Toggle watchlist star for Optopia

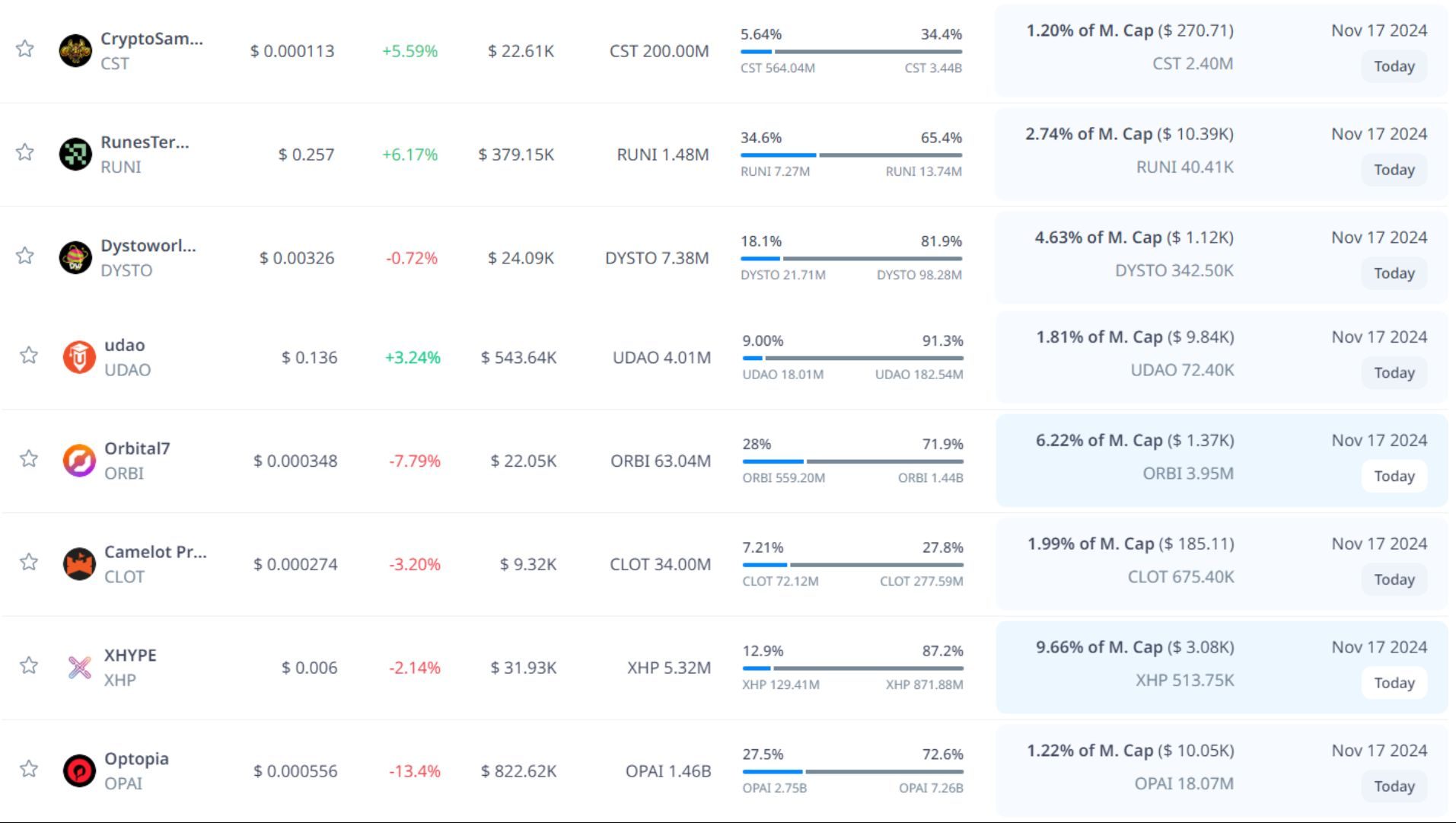(29, 769)
